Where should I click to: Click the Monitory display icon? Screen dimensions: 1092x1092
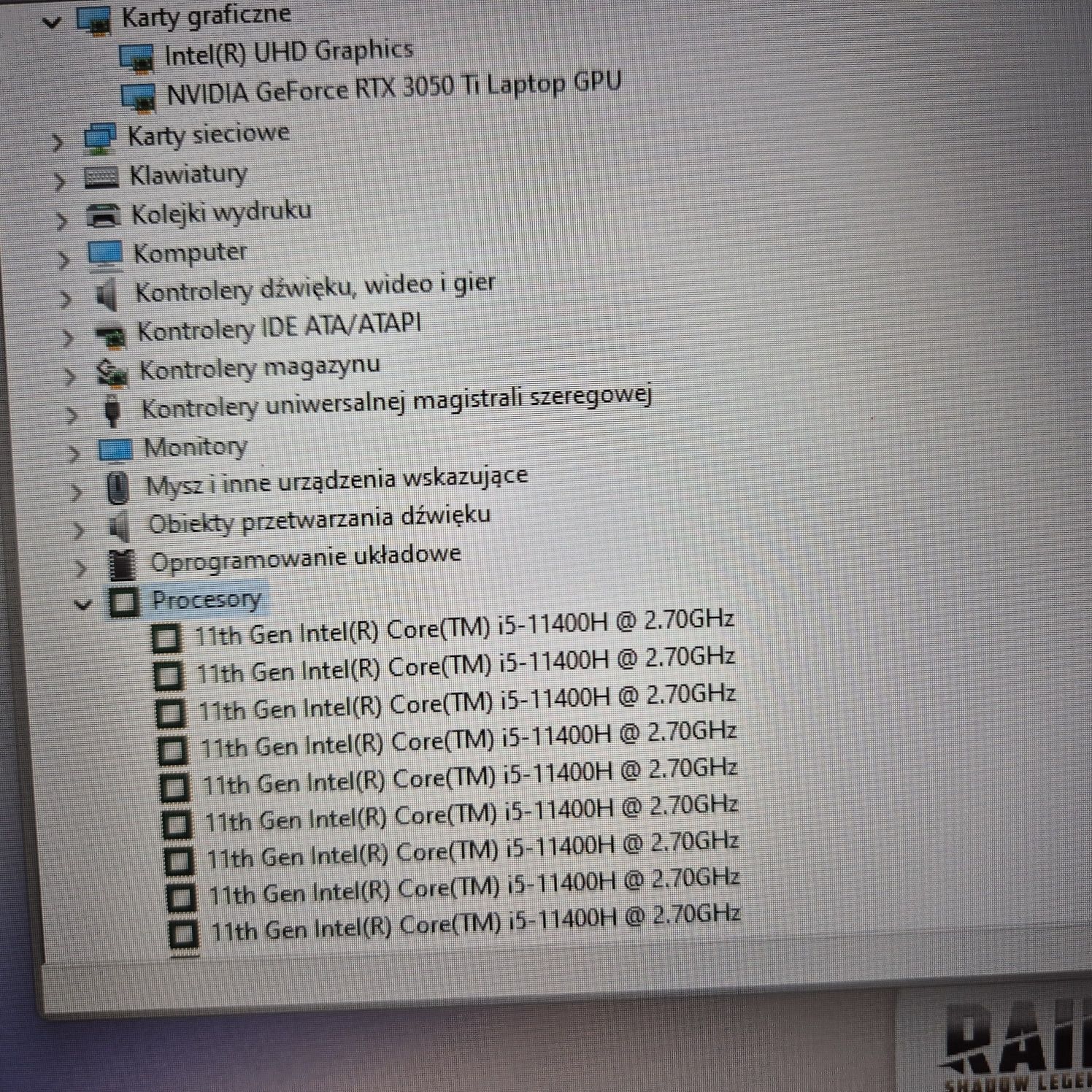pos(115,450)
